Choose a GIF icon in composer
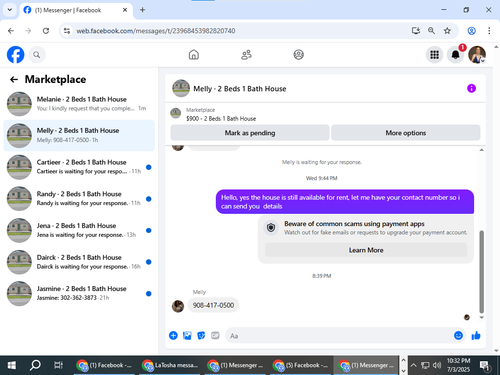The image size is (500, 375). click(x=215, y=335)
